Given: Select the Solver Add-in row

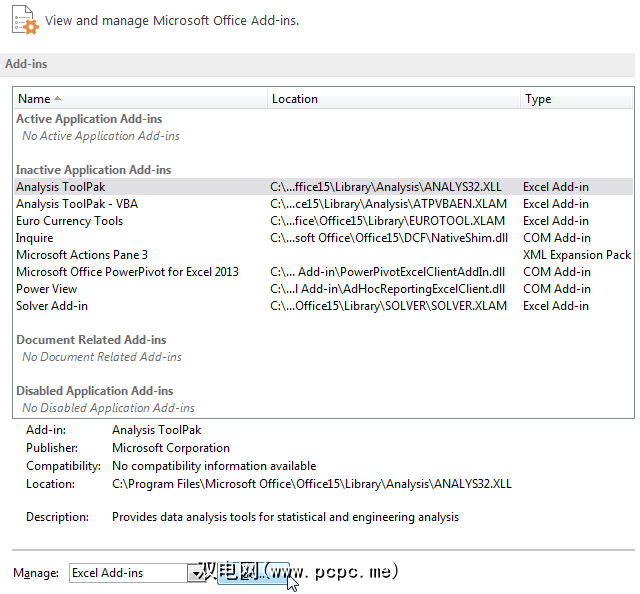Looking at the screenshot, I should click(52, 306).
